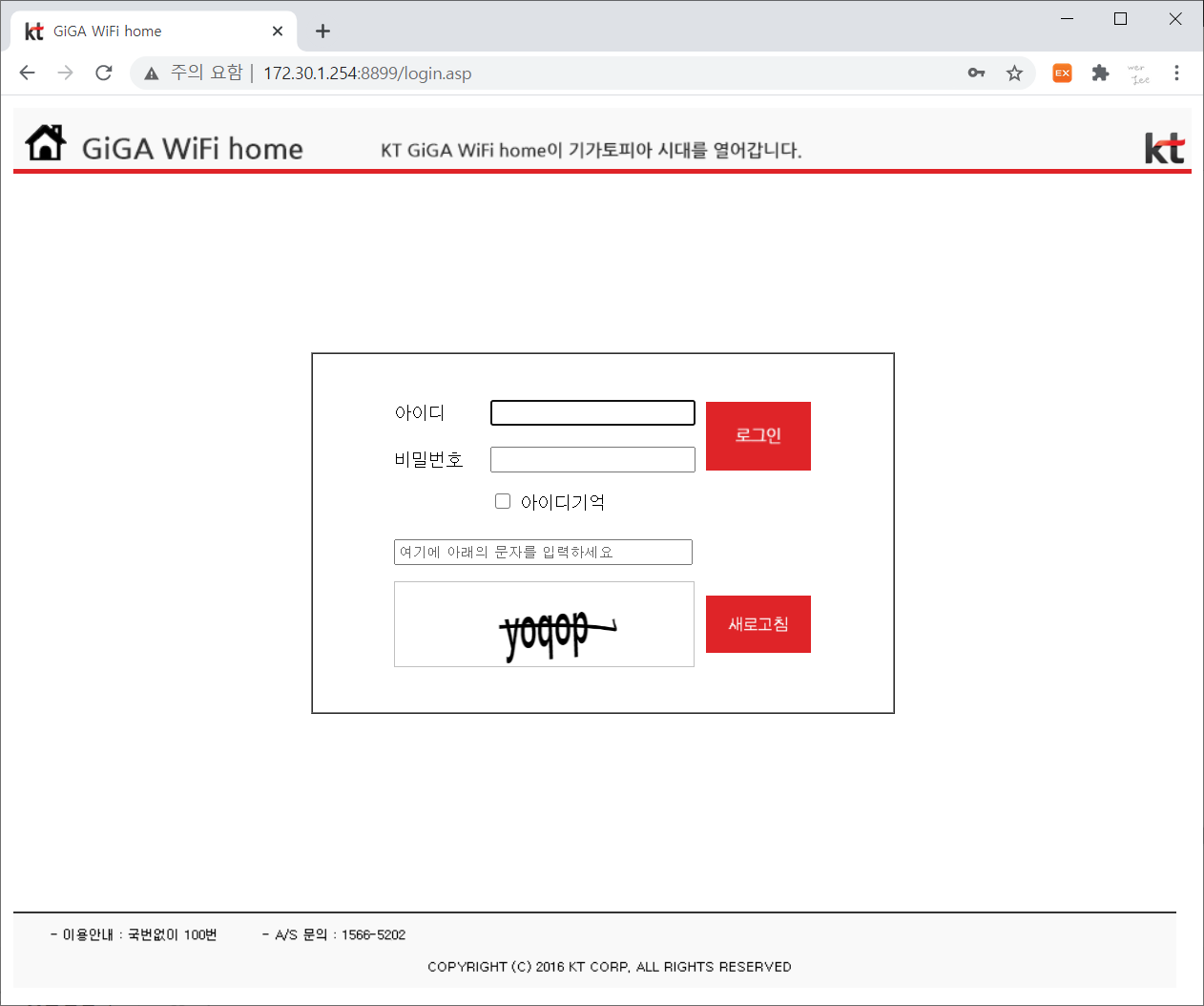Click the browser forward arrow
This screenshot has width=1204, height=1006.
(x=65, y=73)
